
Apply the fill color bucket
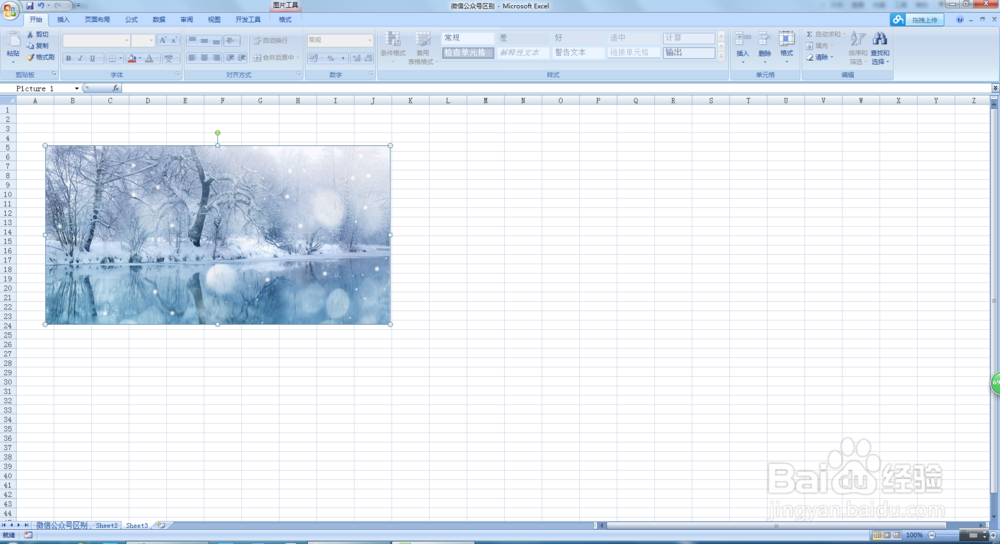[x=131, y=58]
